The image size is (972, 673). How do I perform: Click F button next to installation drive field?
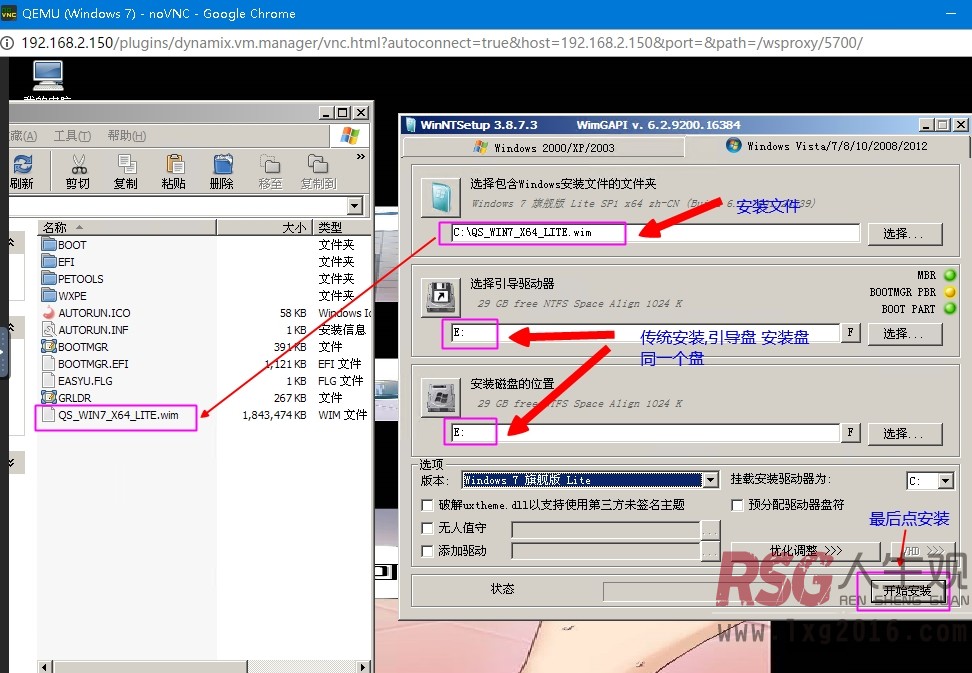pos(850,433)
